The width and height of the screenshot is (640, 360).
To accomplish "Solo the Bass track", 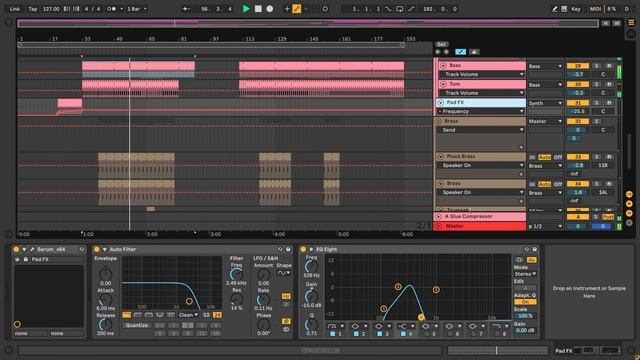I will point(596,66).
